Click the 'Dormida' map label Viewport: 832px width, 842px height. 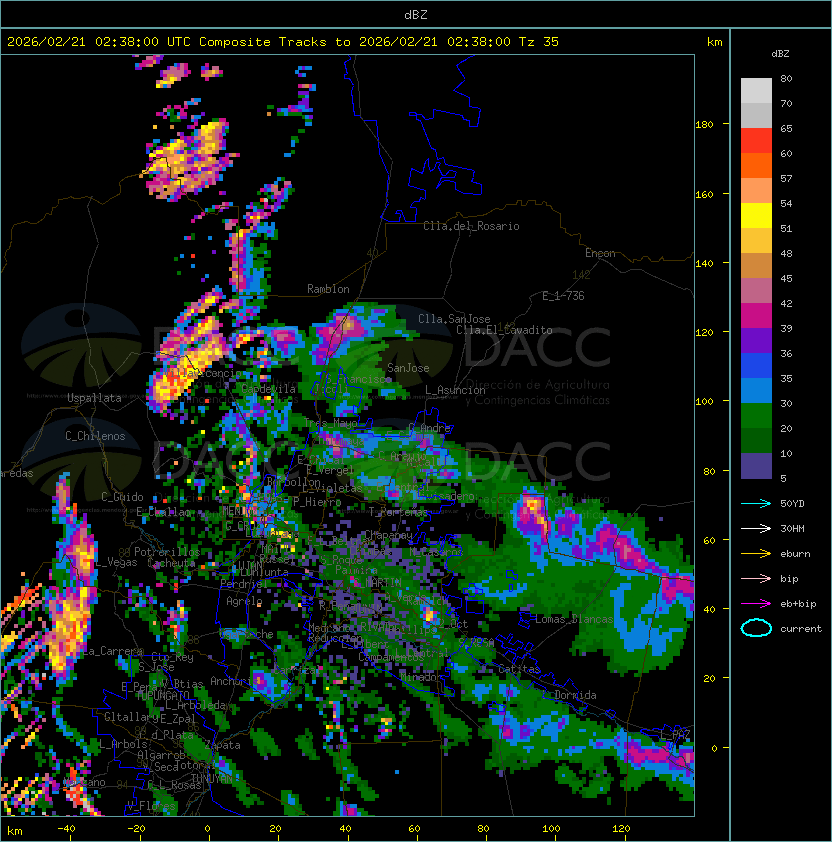point(575,695)
